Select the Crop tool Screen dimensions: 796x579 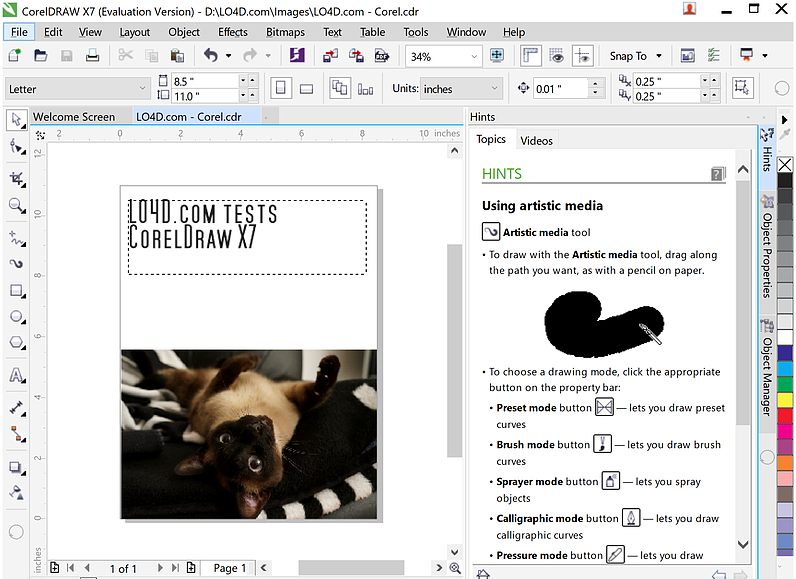click(x=17, y=179)
